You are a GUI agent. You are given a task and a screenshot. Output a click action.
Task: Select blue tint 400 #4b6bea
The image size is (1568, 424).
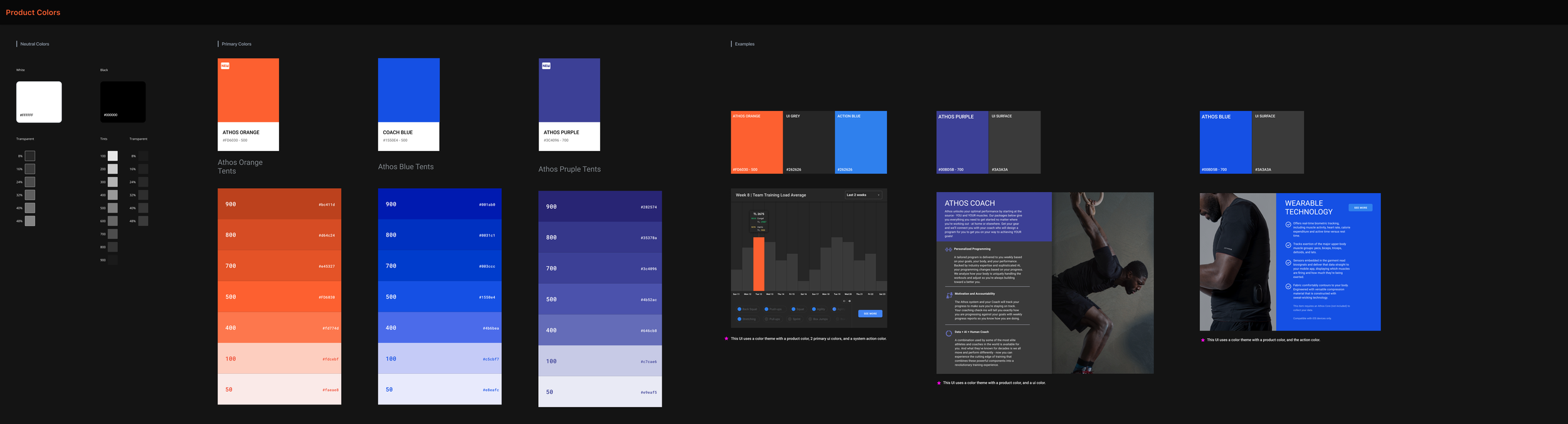click(x=440, y=327)
